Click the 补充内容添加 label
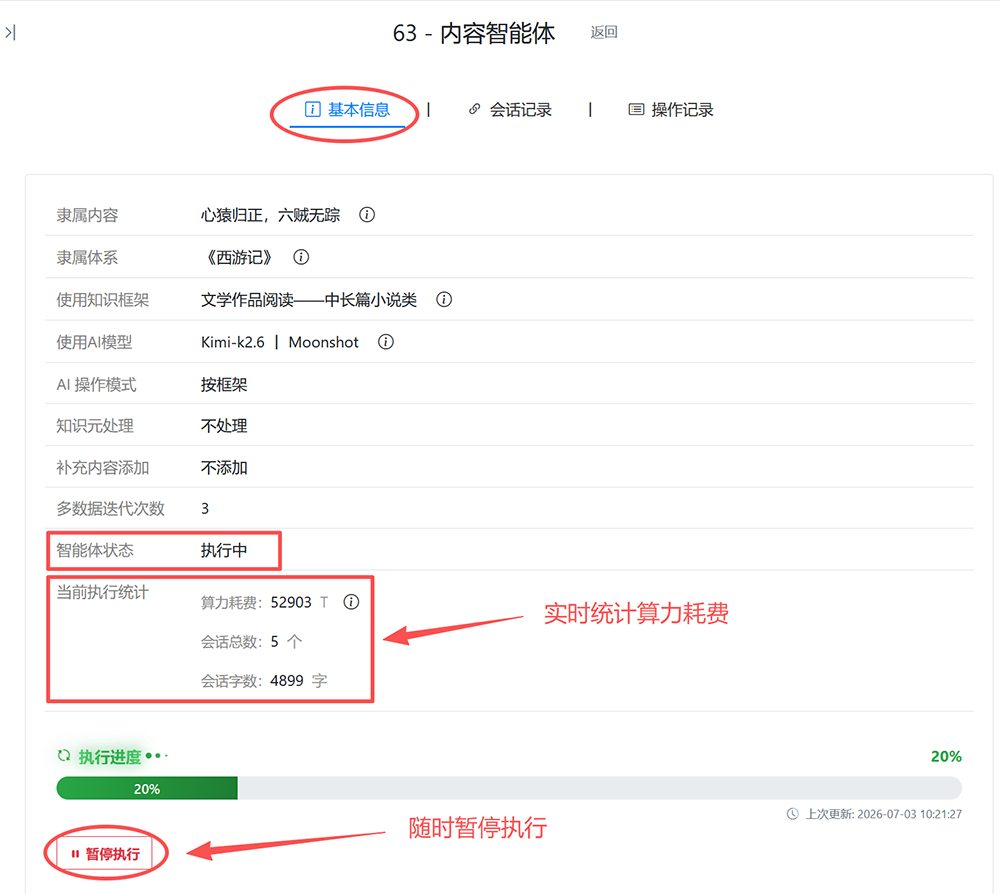 (102, 468)
